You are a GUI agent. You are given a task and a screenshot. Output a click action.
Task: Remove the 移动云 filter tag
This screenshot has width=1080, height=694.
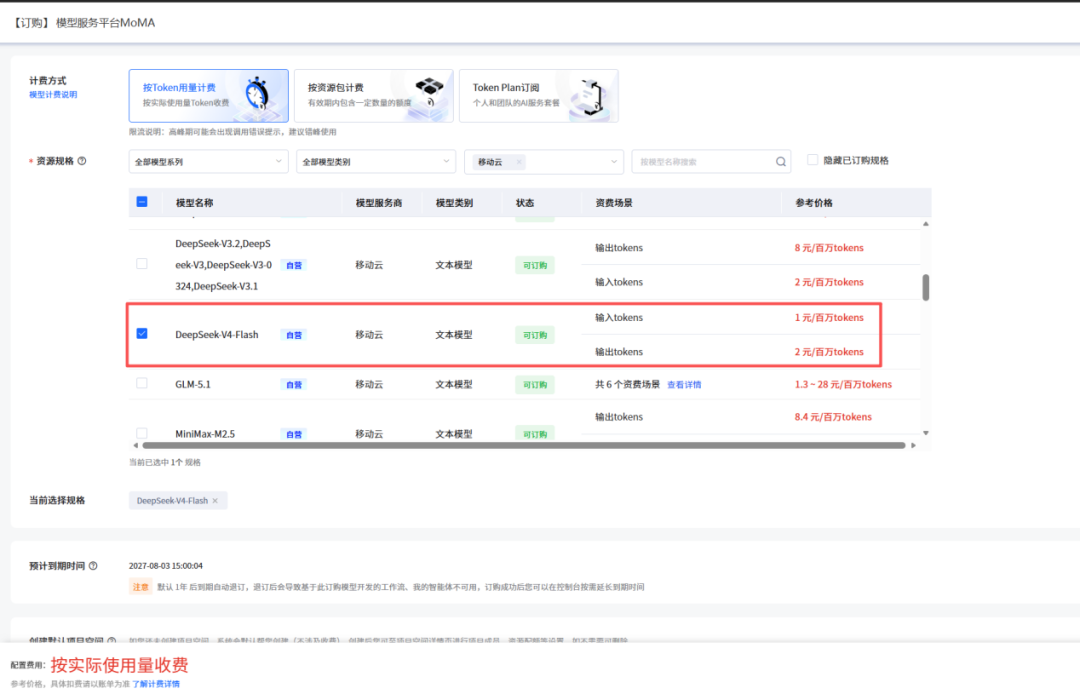coord(519,162)
